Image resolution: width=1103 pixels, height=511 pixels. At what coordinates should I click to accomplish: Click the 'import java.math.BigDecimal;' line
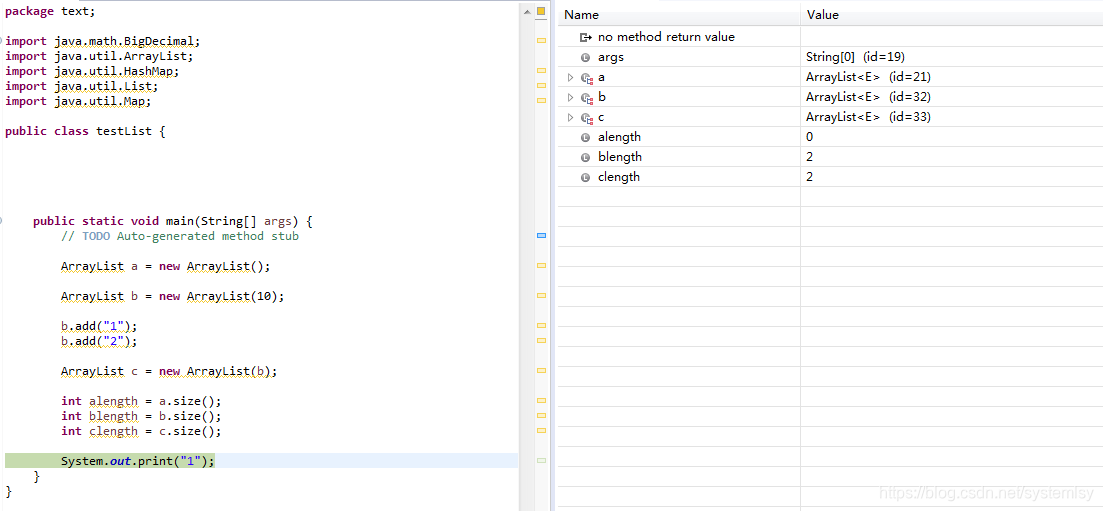point(103,42)
